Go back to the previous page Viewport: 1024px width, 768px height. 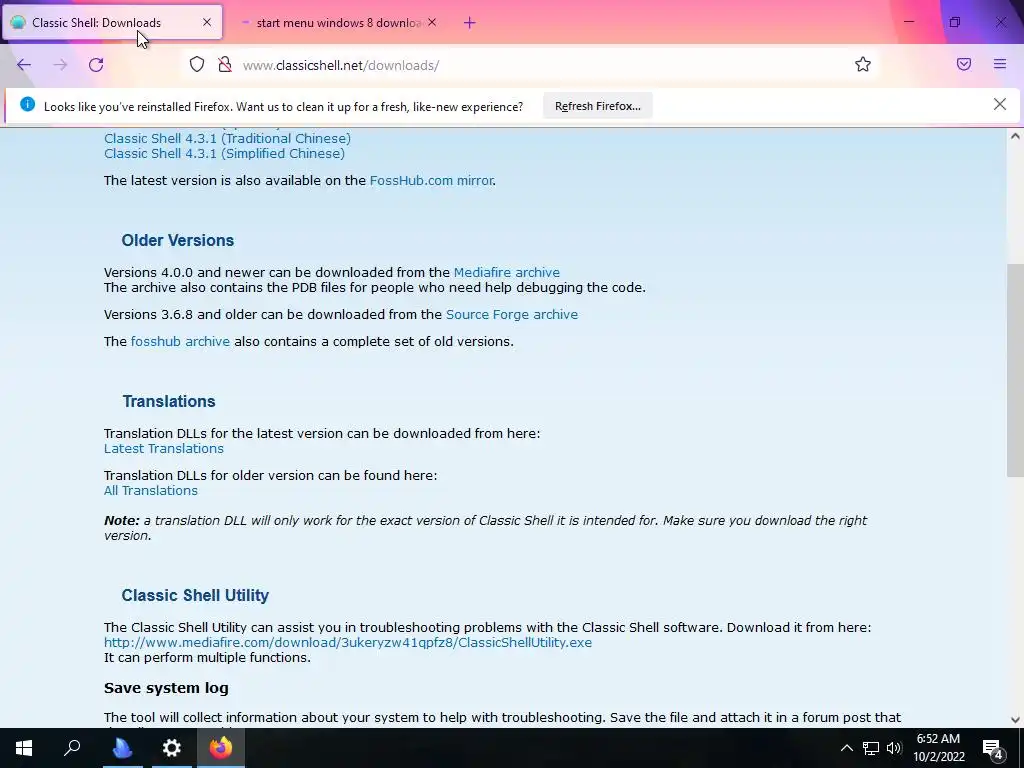pyautogui.click(x=24, y=65)
